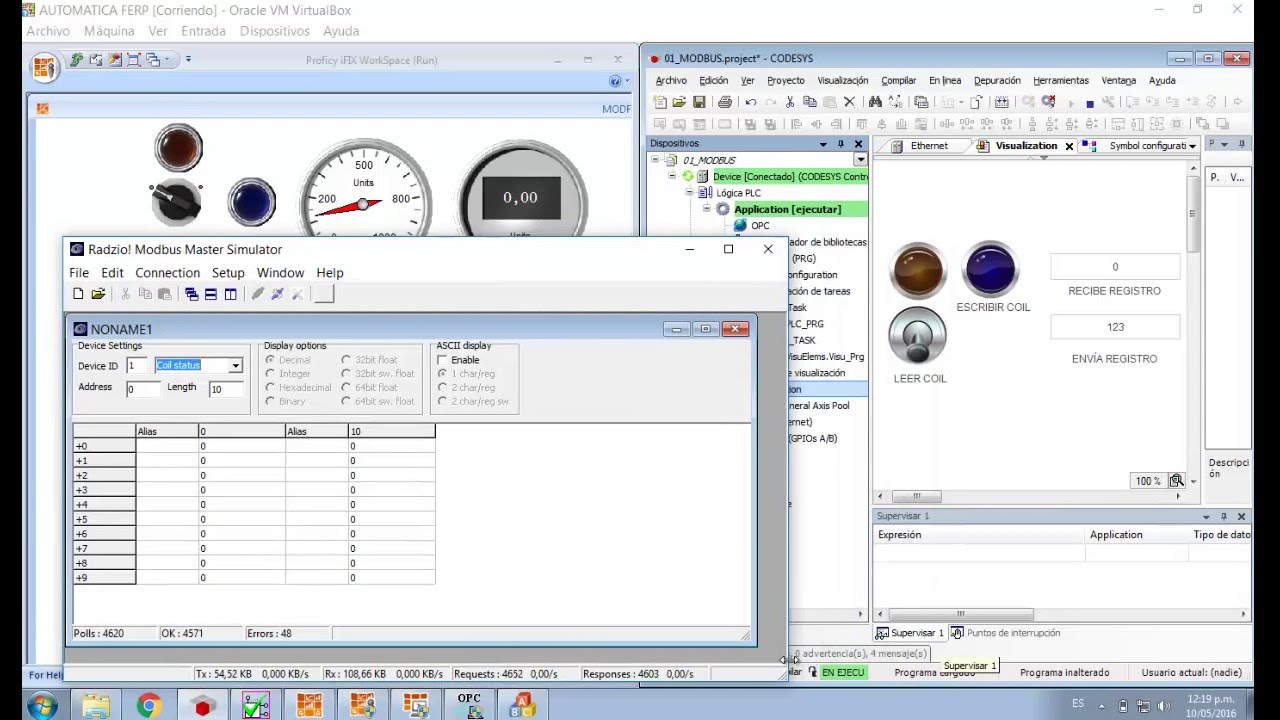Close the Dispositivos panel
This screenshot has height=720, width=1280.
coord(858,144)
